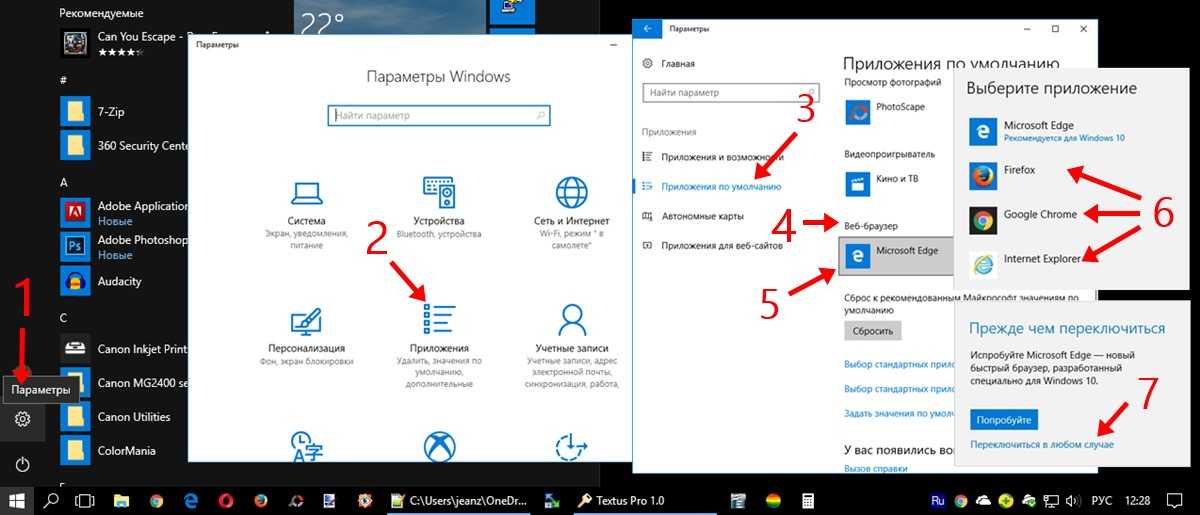
Task: Open Task View on taskbar
Action: tap(85, 500)
